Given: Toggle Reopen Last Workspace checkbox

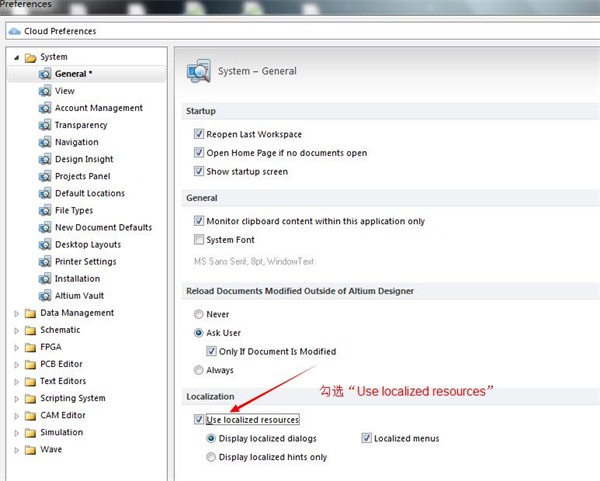Looking at the screenshot, I should click(x=199, y=134).
